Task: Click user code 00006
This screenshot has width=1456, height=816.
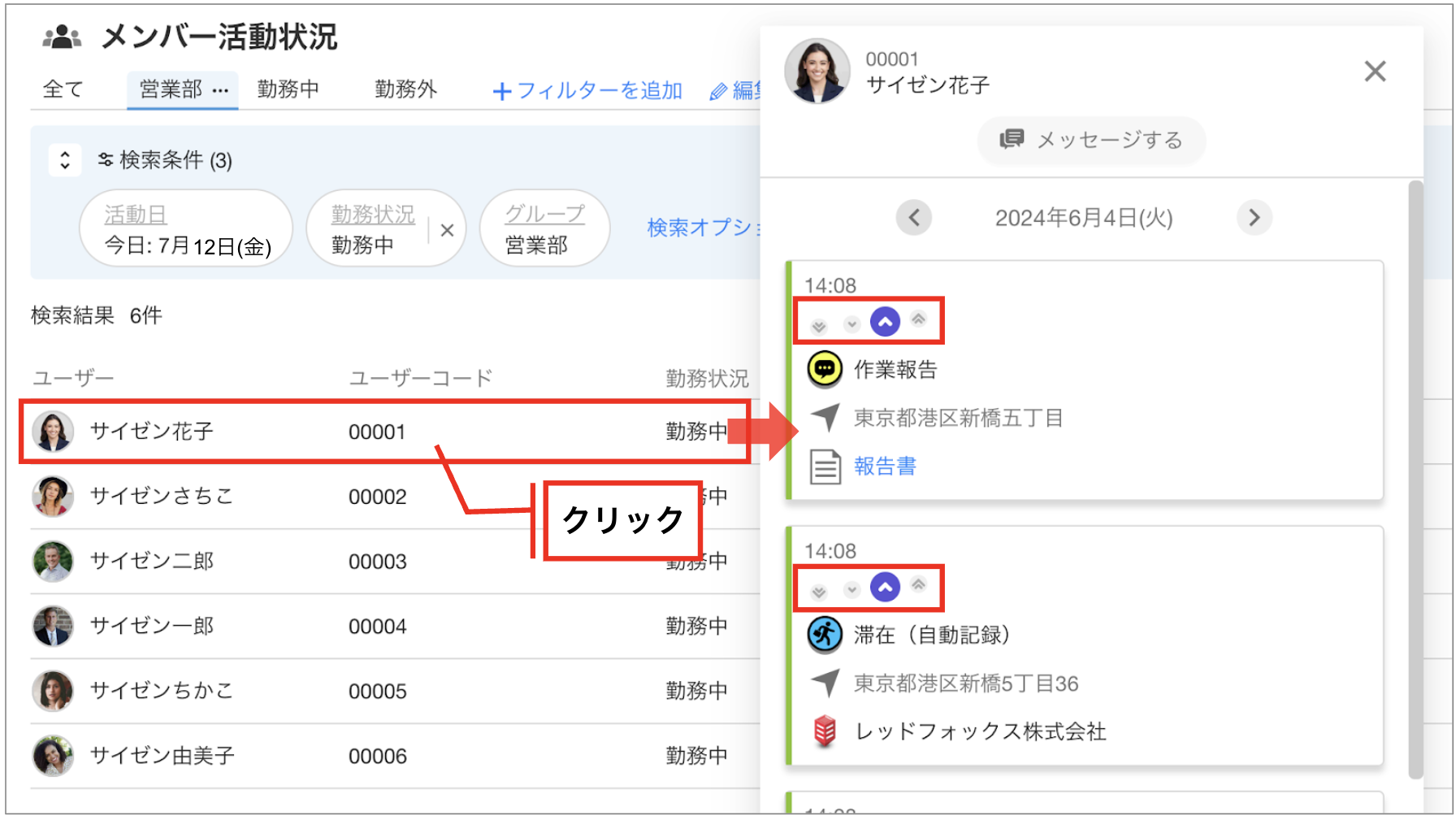Action: coord(378,757)
